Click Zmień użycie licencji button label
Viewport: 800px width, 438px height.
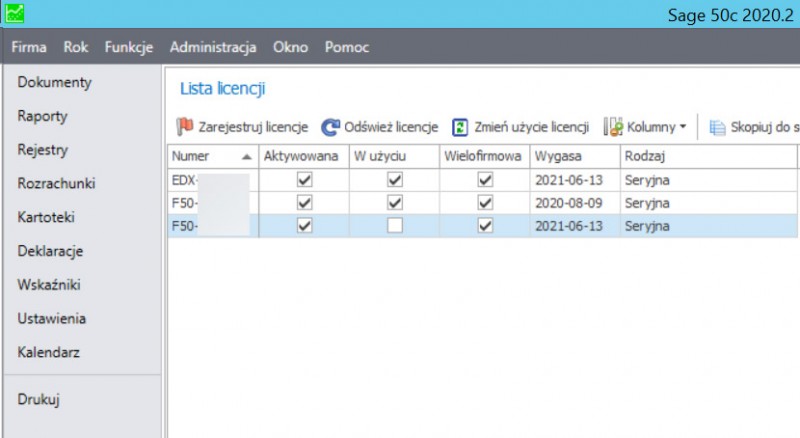[x=532, y=127]
